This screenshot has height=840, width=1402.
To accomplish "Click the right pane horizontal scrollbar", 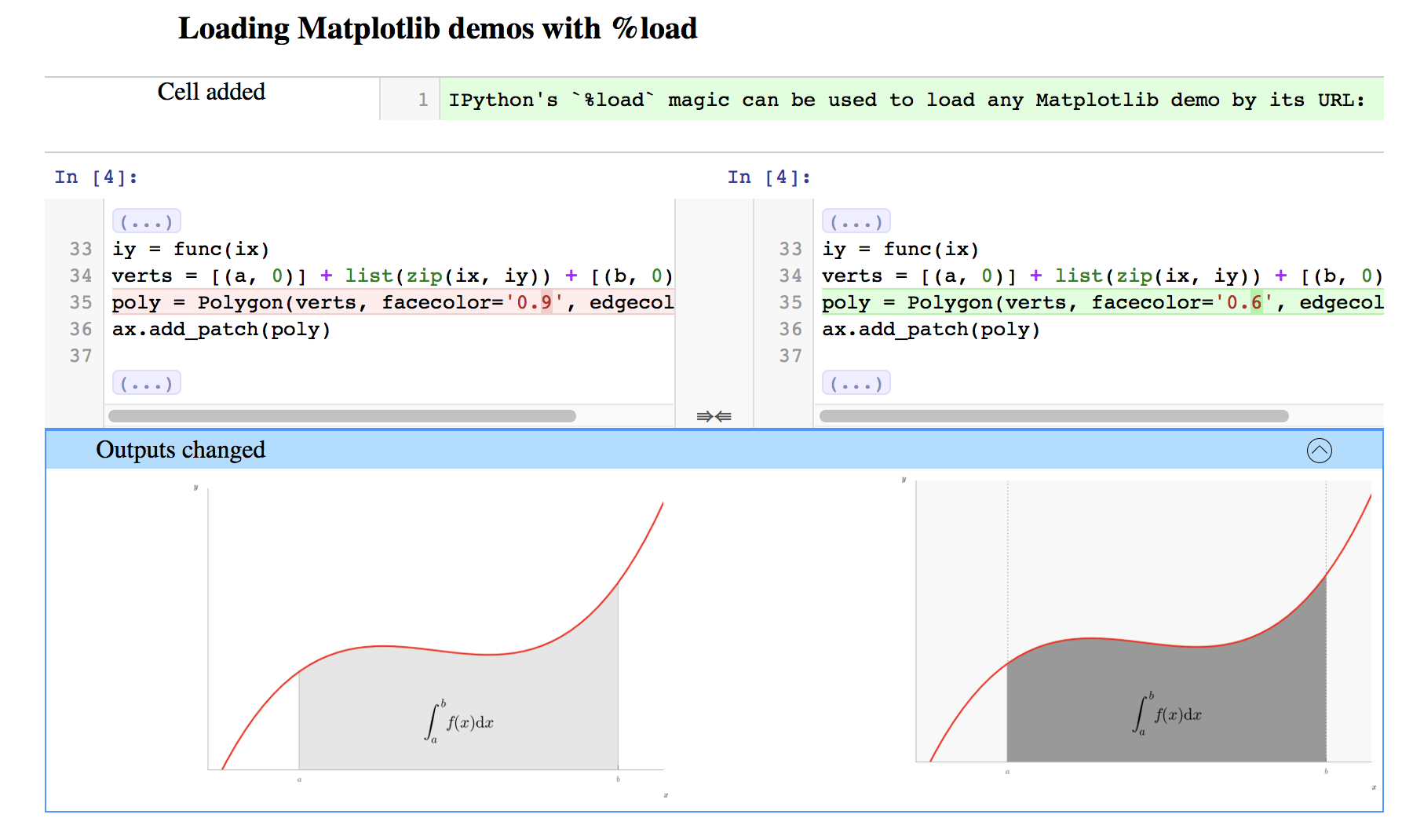I will (x=1054, y=416).
